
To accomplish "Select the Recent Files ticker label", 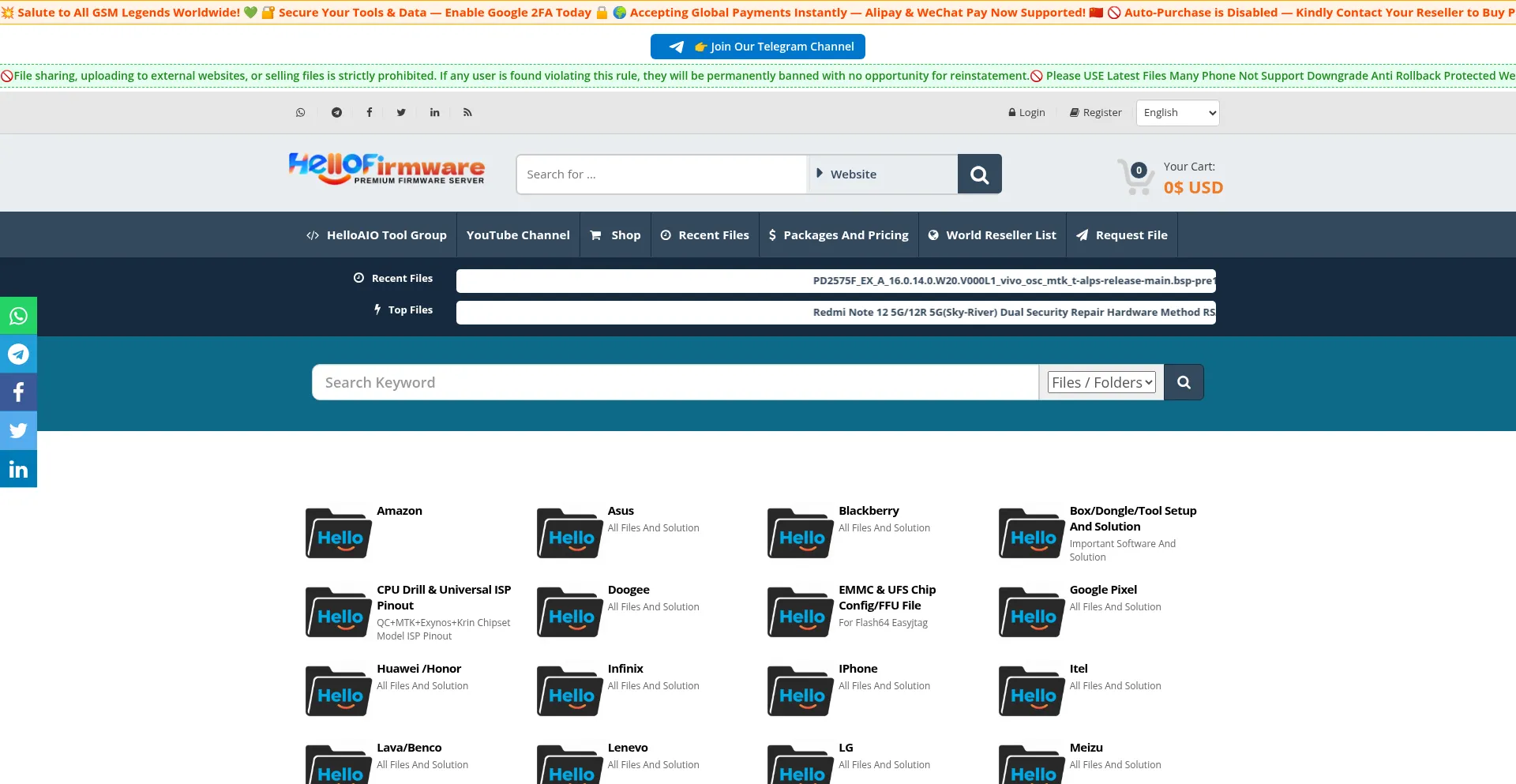I will pyautogui.click(x=392, y=279).
